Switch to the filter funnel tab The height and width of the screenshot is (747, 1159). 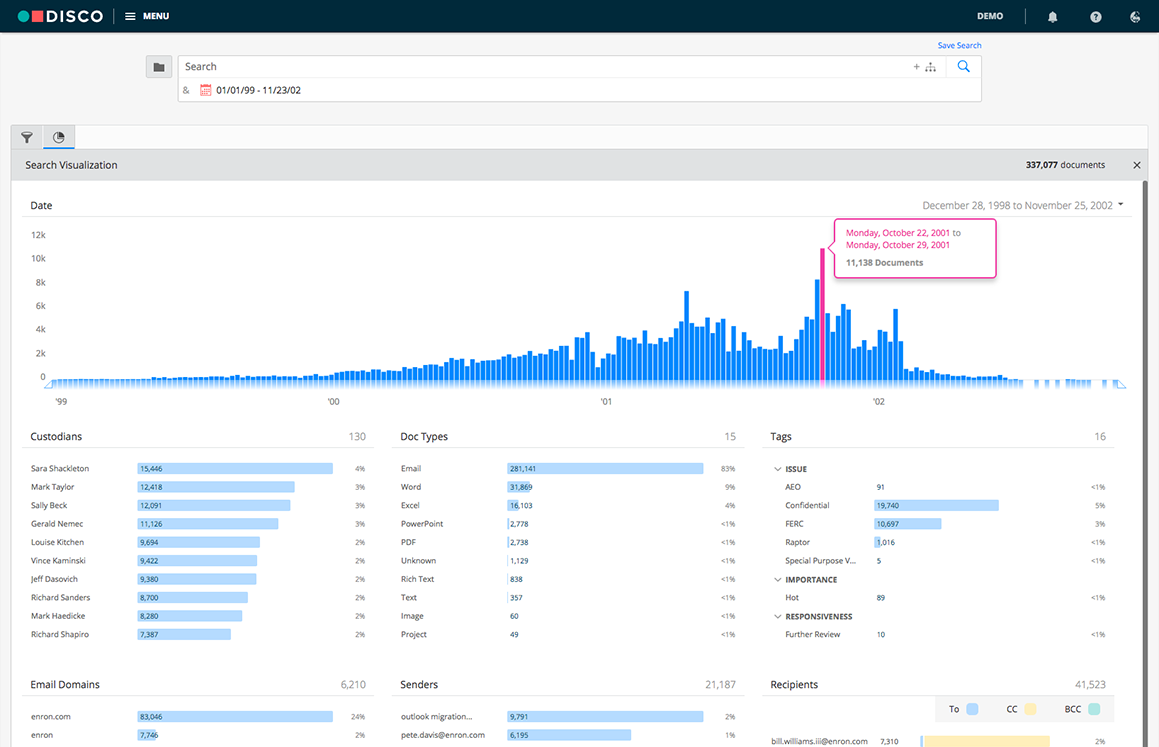click(27, 137)
